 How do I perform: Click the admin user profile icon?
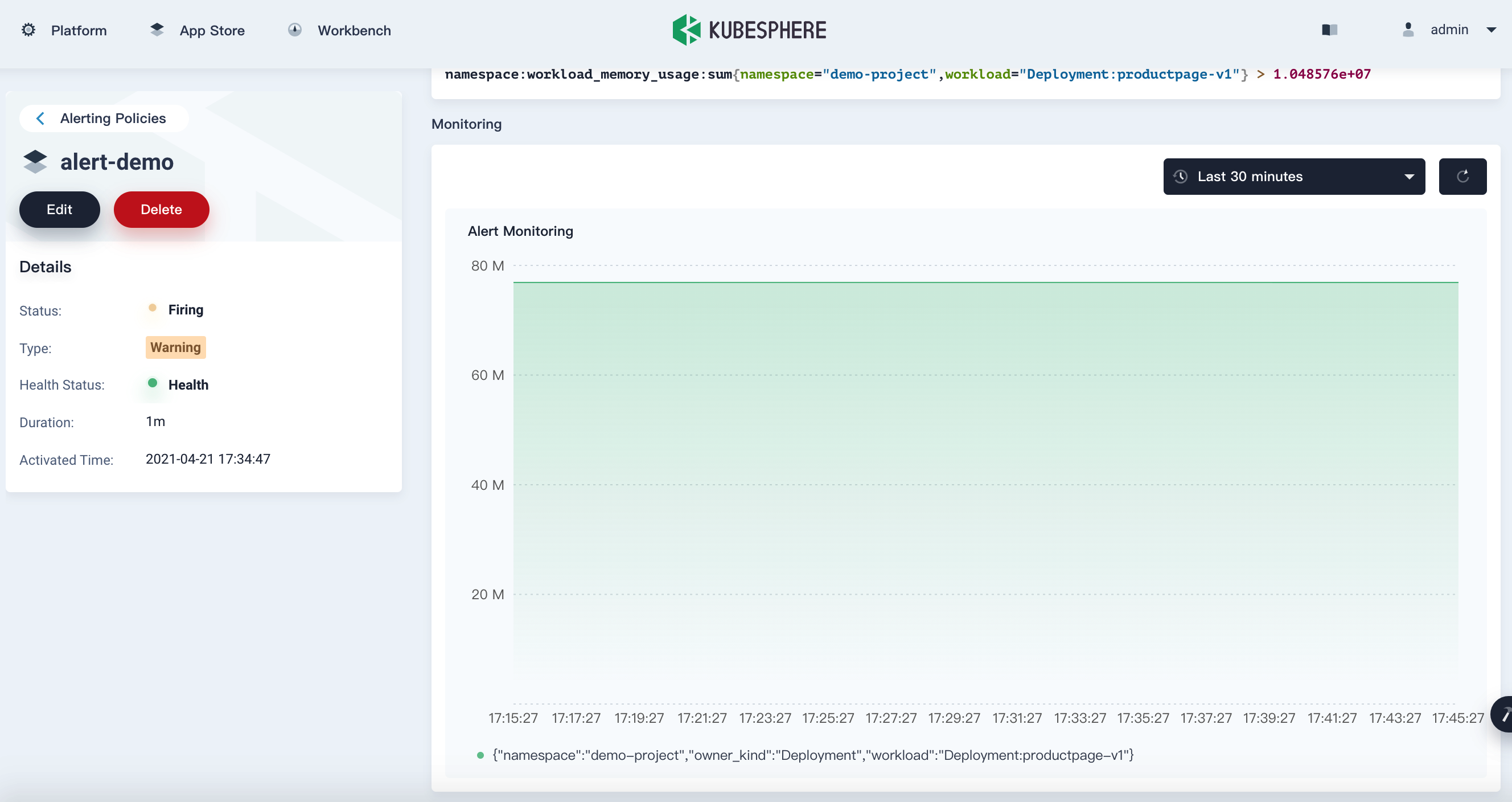(x=1408, y=30)
